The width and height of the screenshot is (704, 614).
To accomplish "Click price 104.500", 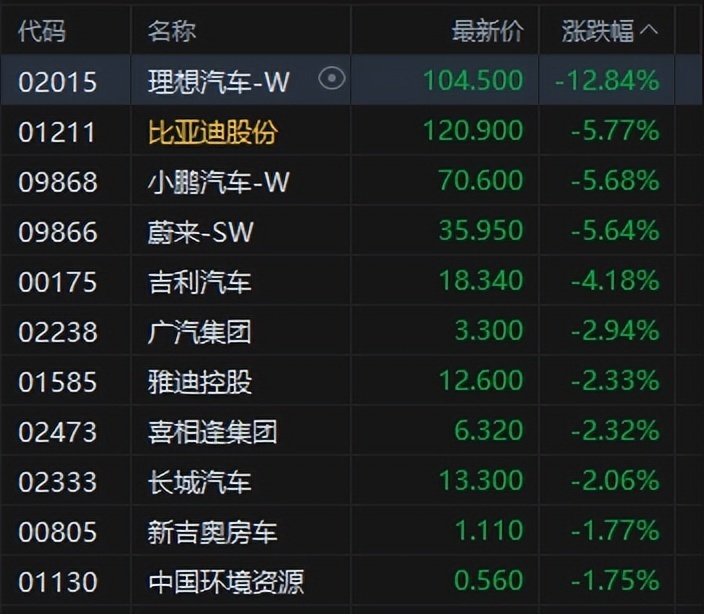I will 473,80.
